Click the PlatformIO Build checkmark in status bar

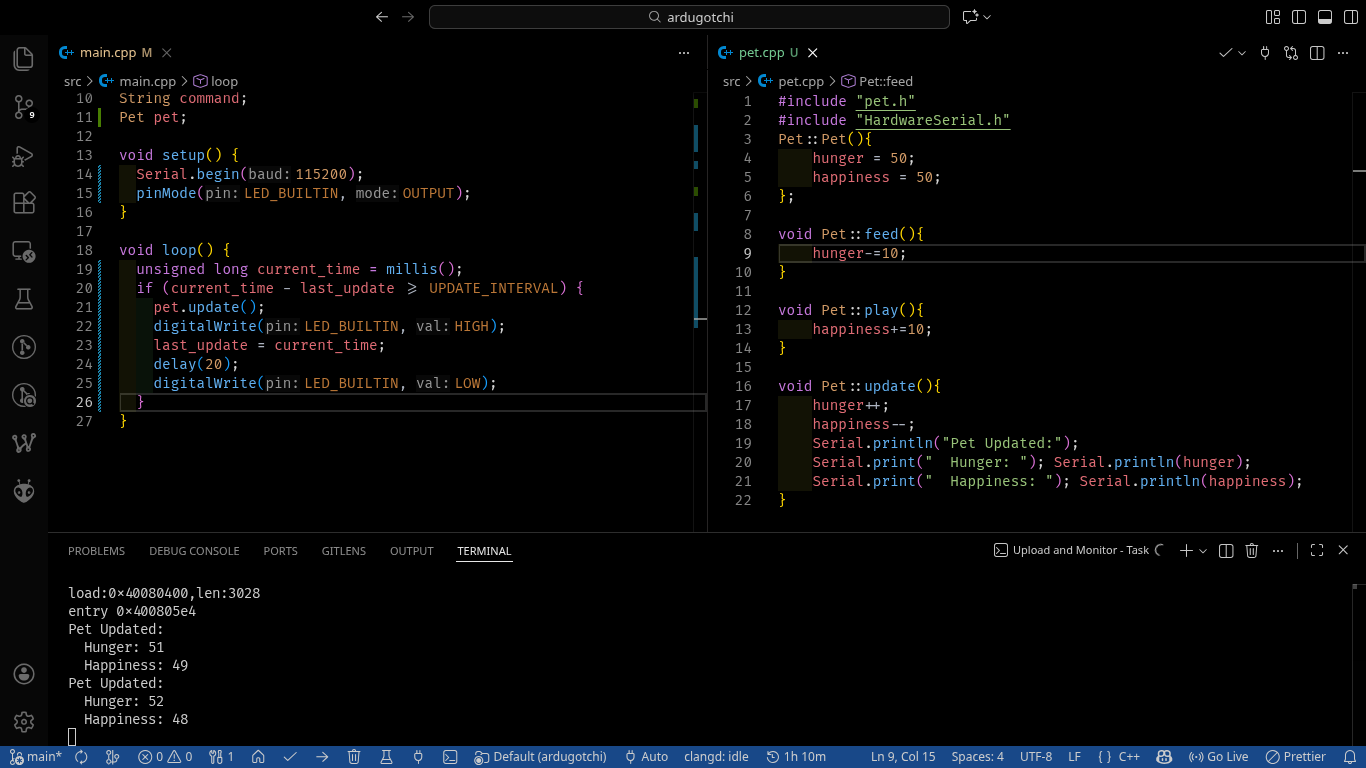(290, 757)
